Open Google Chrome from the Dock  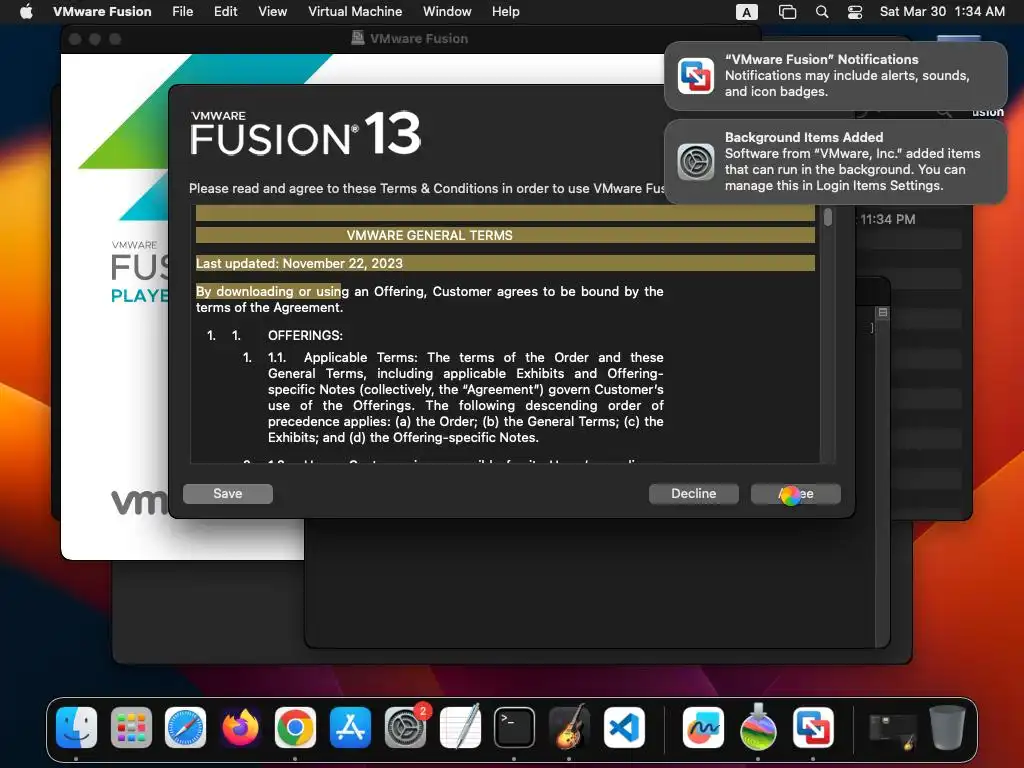click(x=295, y=728)
